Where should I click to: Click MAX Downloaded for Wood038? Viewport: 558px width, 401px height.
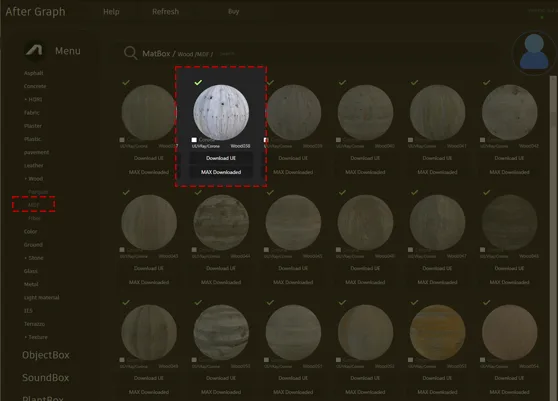221,172
